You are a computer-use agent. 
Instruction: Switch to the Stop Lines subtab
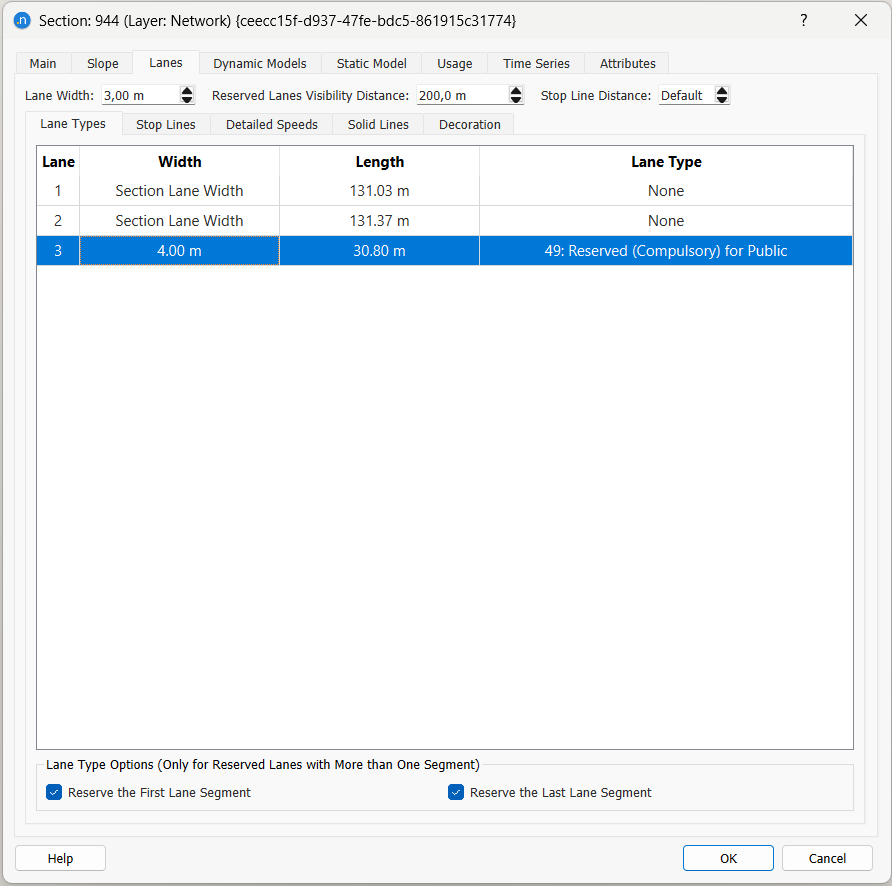coord(166,125)
